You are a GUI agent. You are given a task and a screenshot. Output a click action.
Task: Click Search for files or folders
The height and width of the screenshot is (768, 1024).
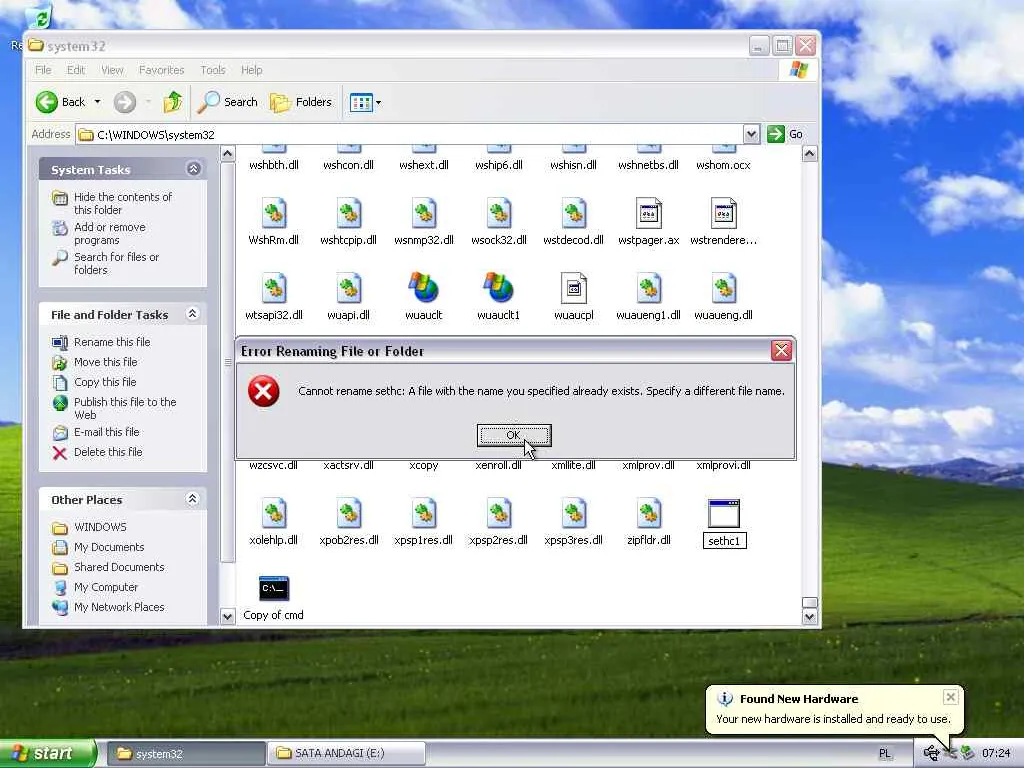[116, 263]
